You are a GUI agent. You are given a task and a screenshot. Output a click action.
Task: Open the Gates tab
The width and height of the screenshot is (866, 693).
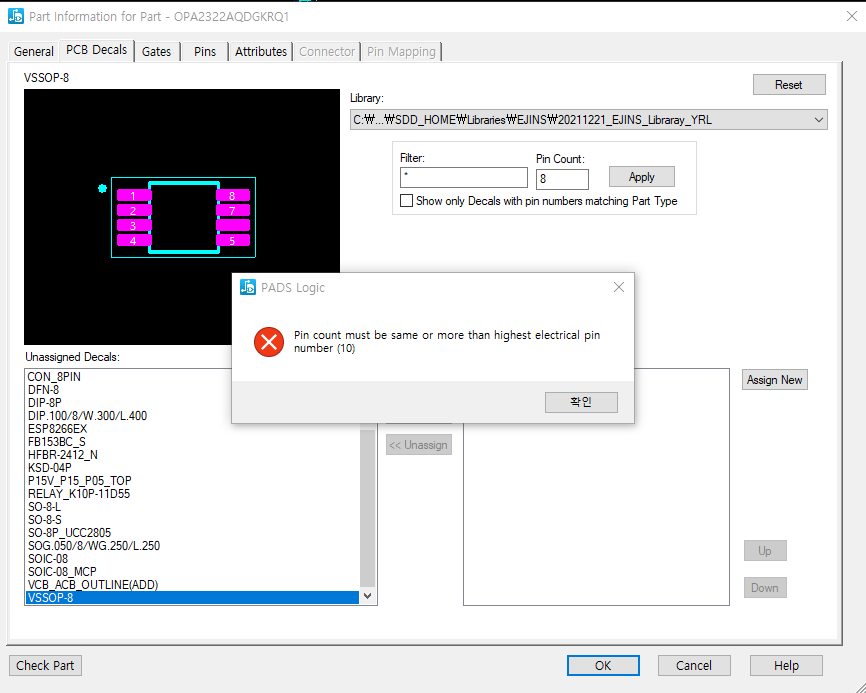click(x=156, y=51)
